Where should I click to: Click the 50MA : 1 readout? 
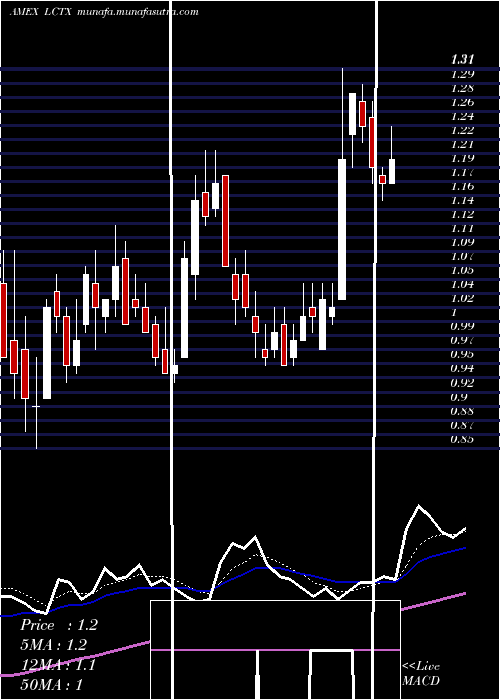click(51, 685)
